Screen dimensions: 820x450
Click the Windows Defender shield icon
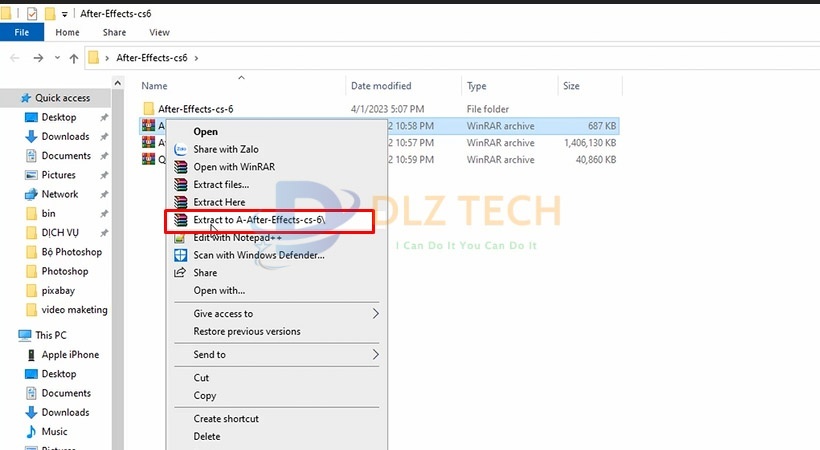(180, 255)
